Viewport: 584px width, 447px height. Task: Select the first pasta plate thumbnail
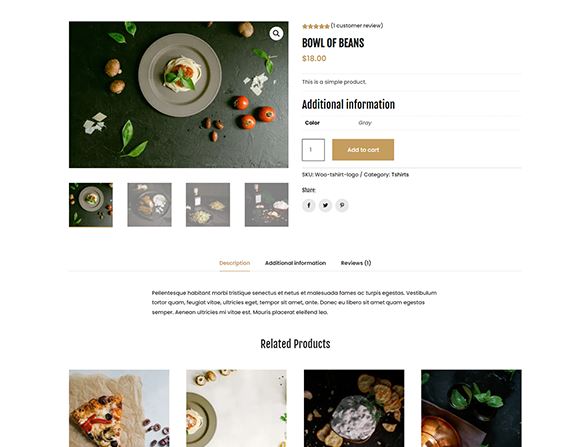coord(91,205)
